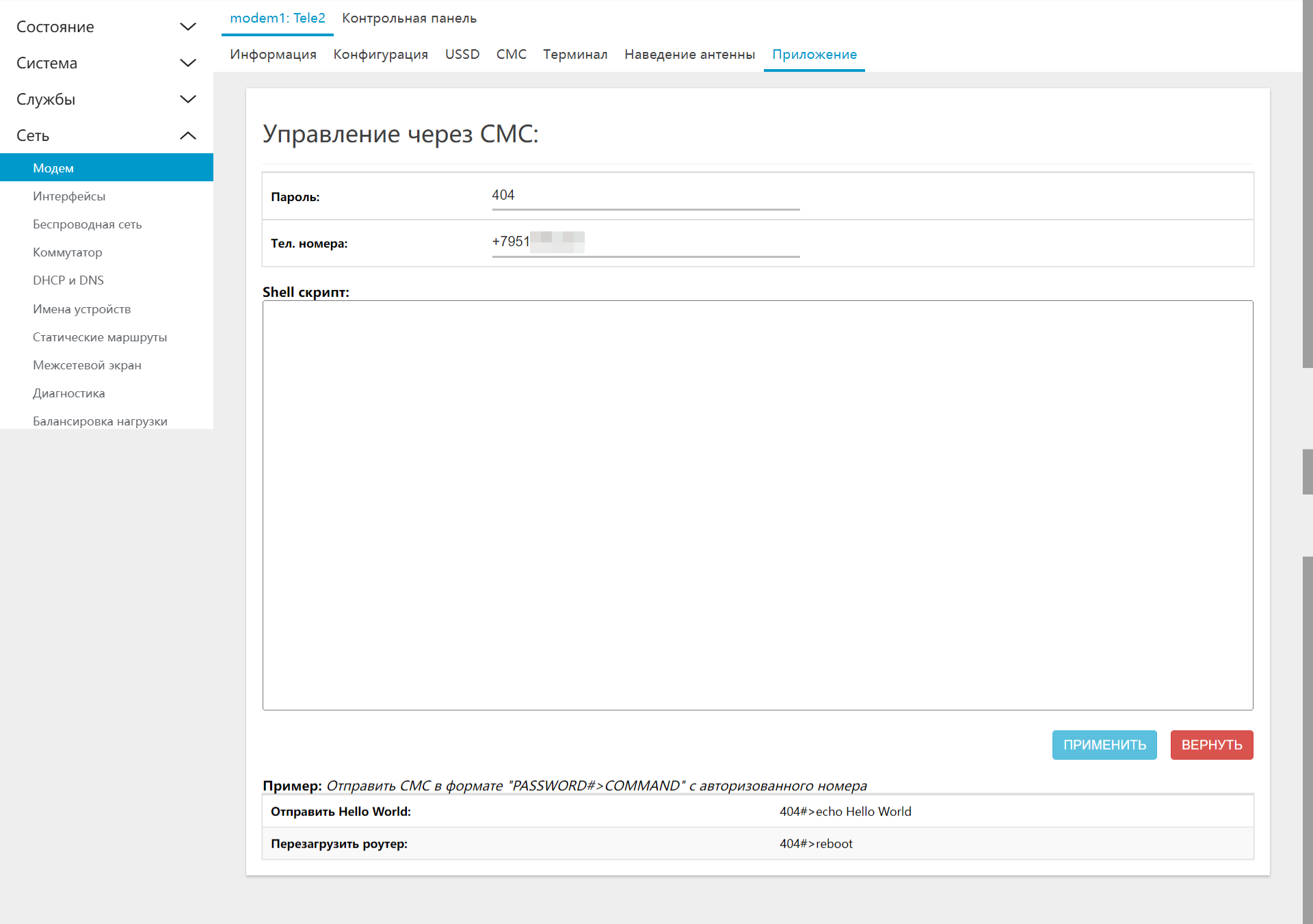Expand the Система section chevron

coord(187,63)
